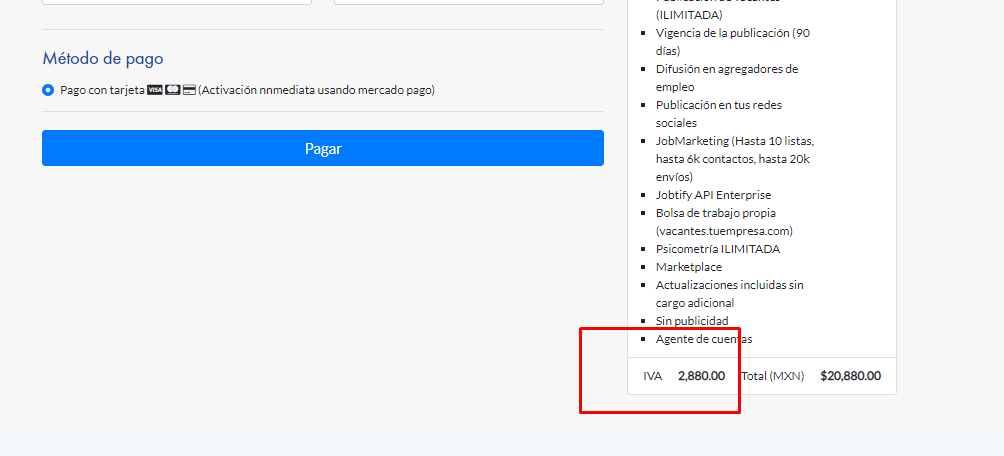Screen dimensions: 1004x456
Task: Click the total amount $20,880.00
Action: 850,376
